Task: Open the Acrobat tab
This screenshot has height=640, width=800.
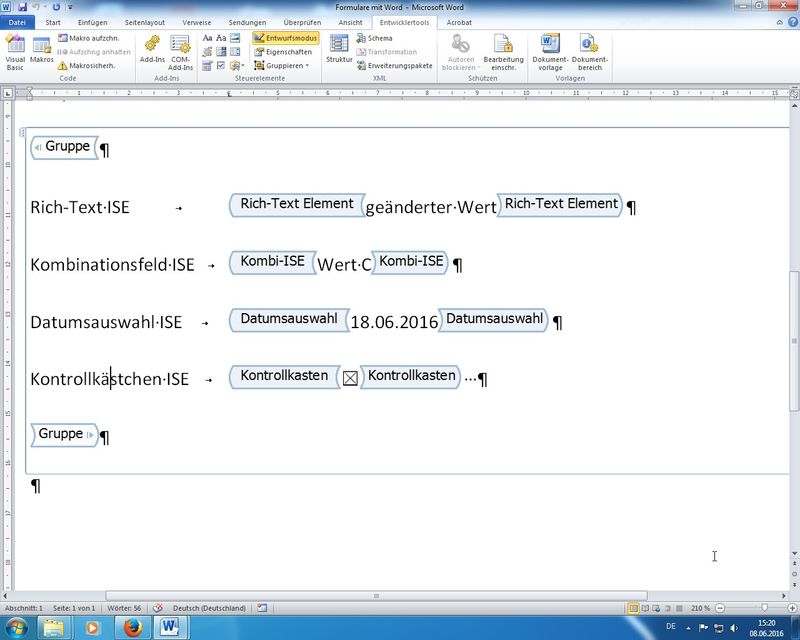Action: click(x=459, y=22)
